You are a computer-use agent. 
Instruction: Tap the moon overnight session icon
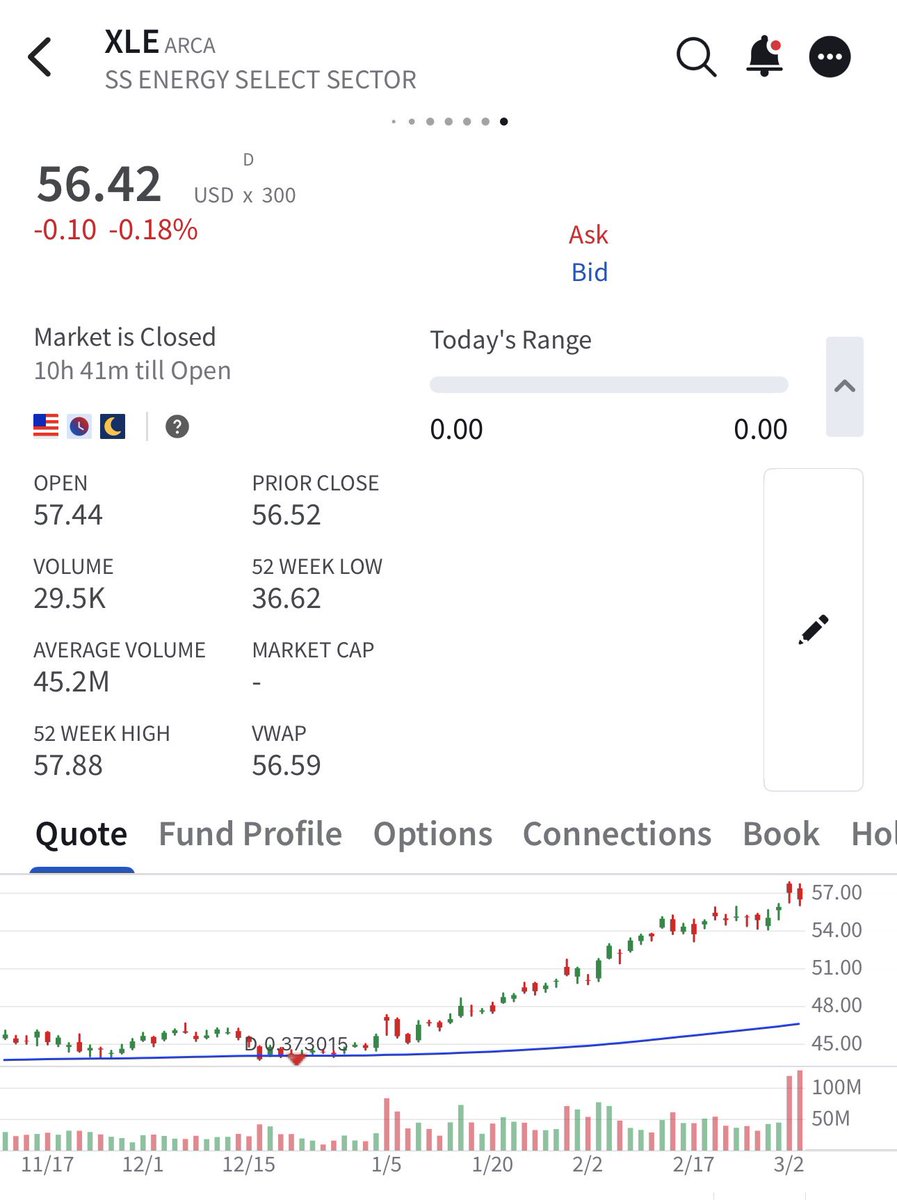click(113, 427)
